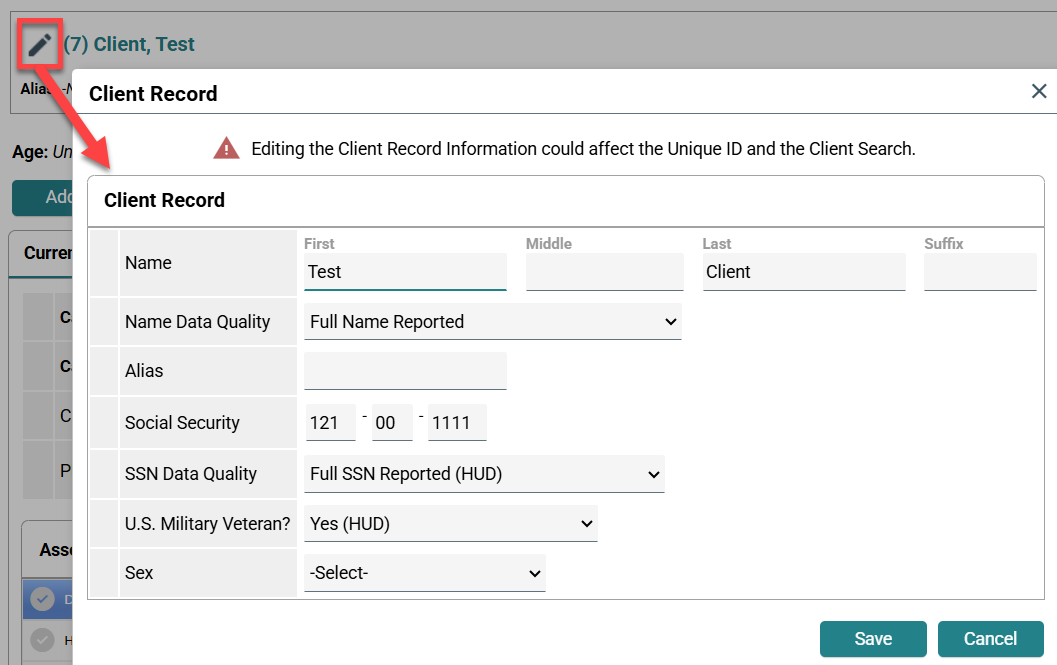This screenshot has height=665, width=1057.
Task: Open the U.S. Military Veteran dropdown
Action: coord(450,524)
